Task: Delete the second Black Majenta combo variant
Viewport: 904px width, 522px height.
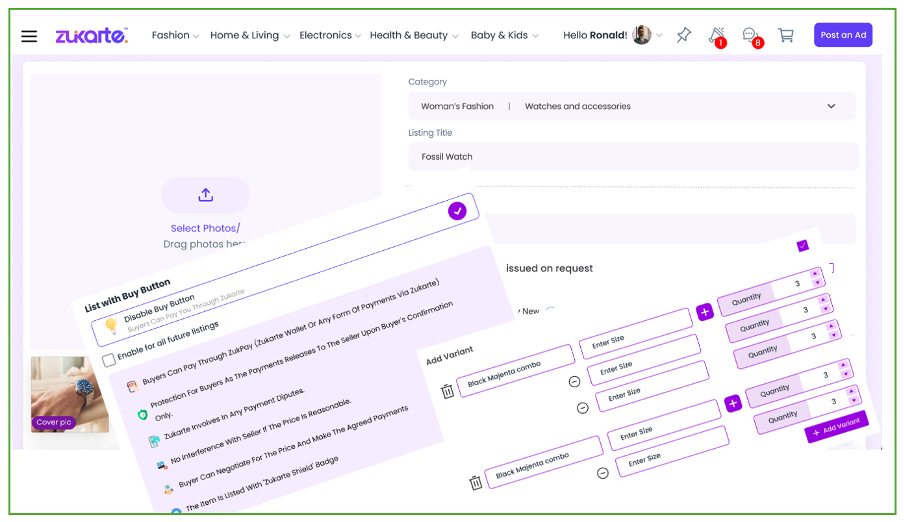Action: [x=476, y=482]
